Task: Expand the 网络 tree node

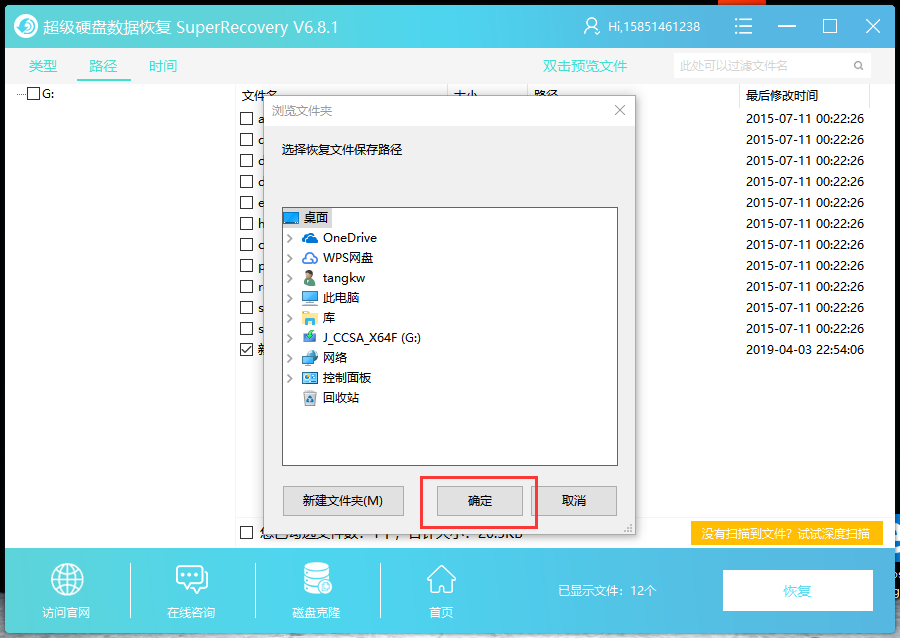Action: (290, 358)
